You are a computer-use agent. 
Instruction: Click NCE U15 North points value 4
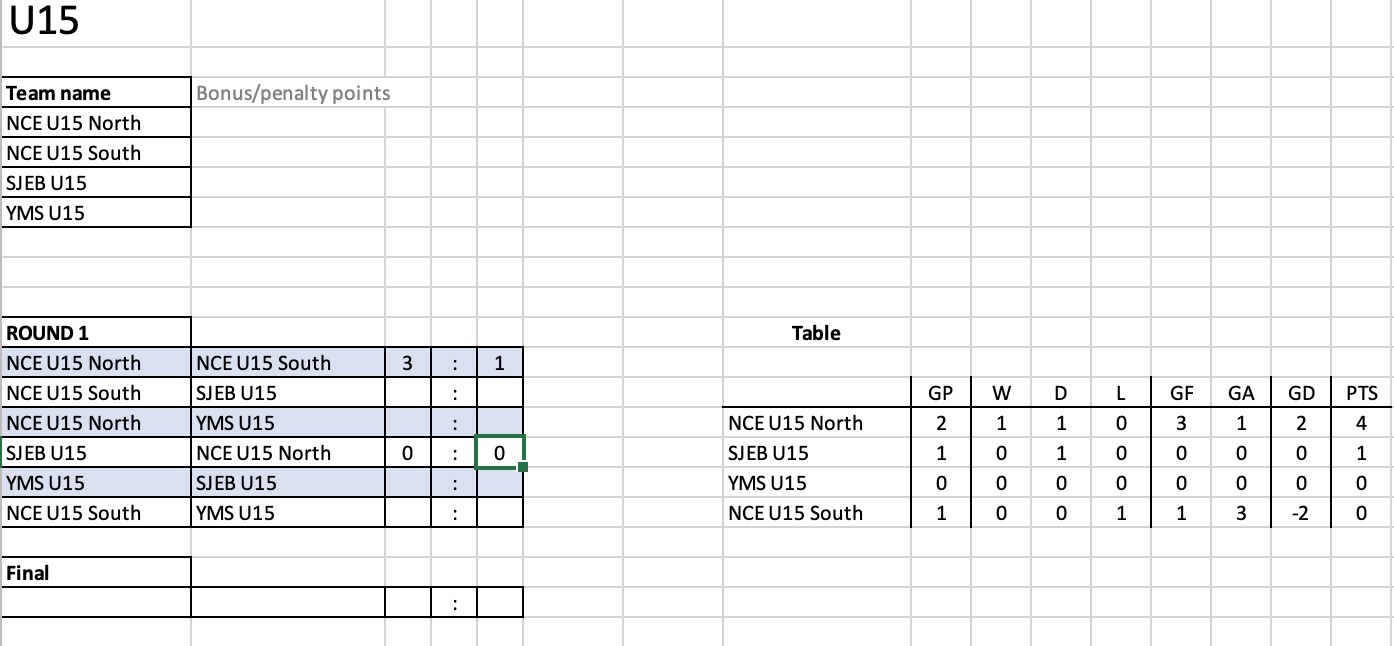coord(1362,423)
